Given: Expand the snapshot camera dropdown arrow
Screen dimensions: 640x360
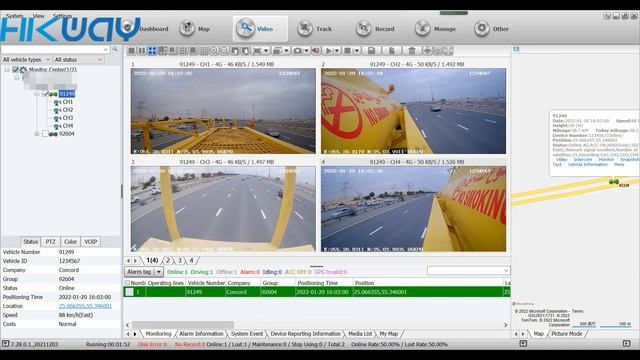Looking at the screenshot, I should [x=306, y=51].
